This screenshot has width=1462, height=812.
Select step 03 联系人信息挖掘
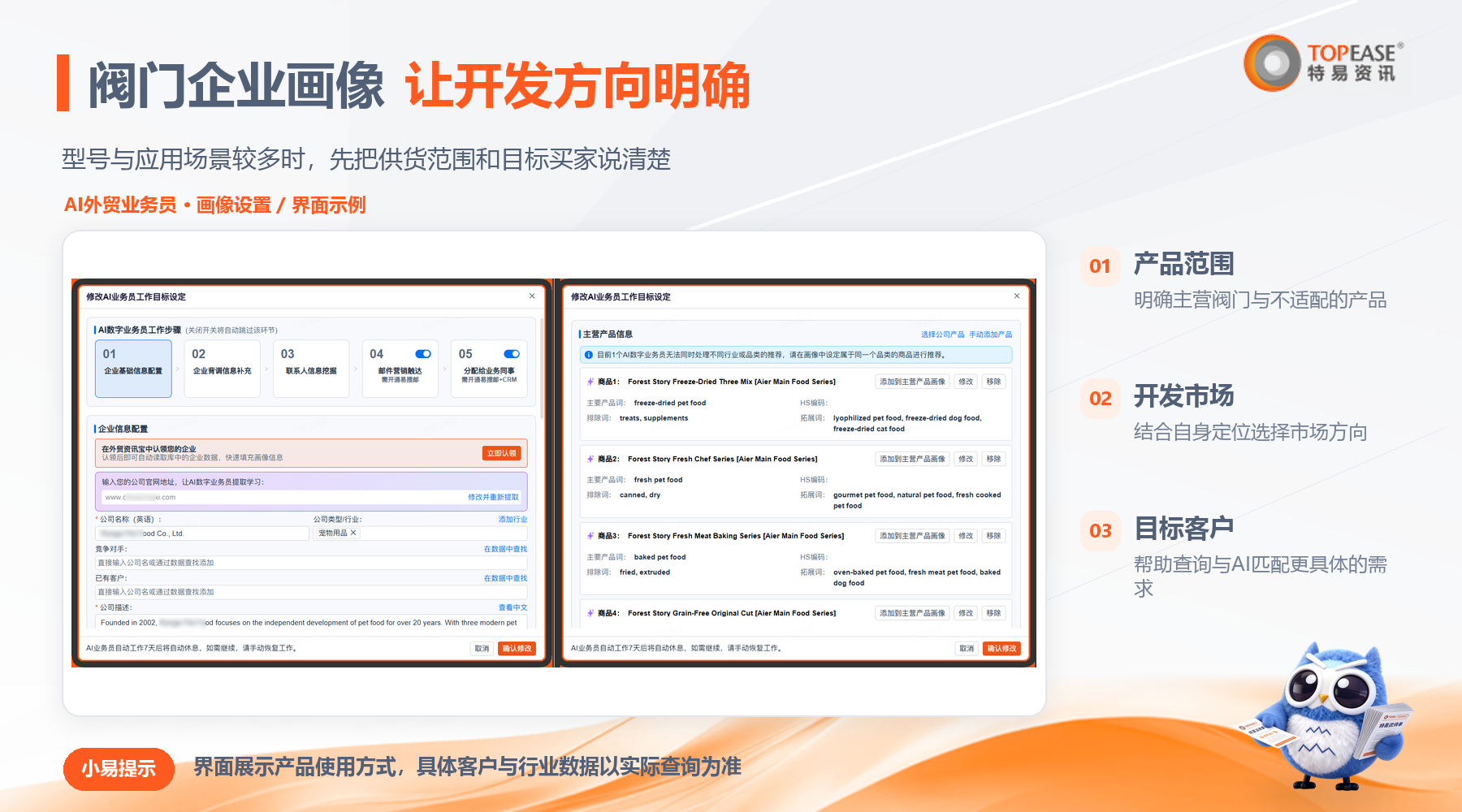311,369
